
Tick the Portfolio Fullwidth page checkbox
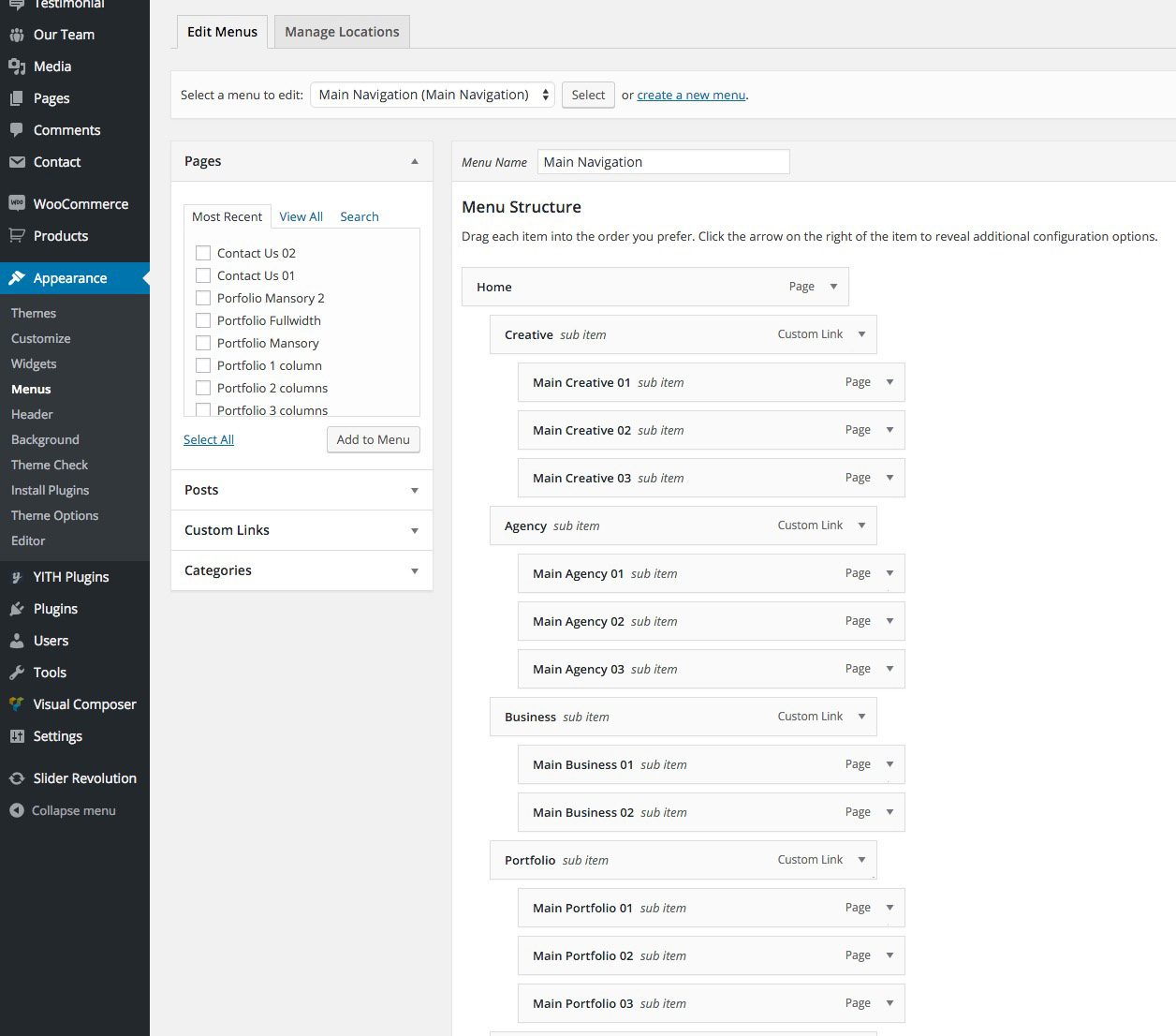click(x=203, y=320)
